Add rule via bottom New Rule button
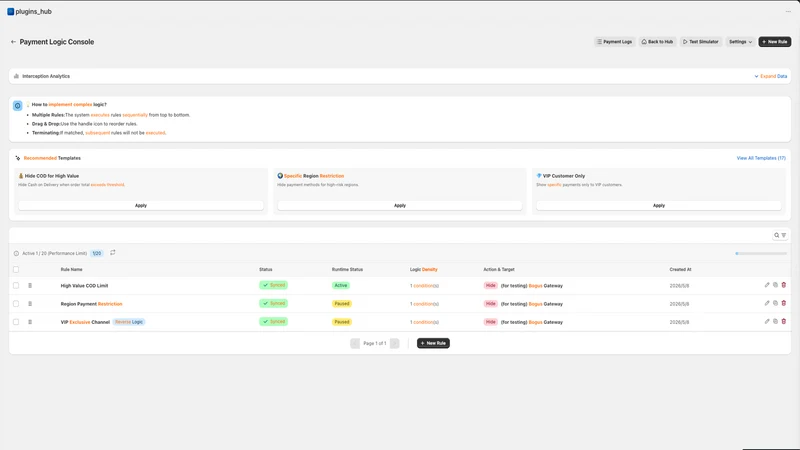 pos(433,343)
